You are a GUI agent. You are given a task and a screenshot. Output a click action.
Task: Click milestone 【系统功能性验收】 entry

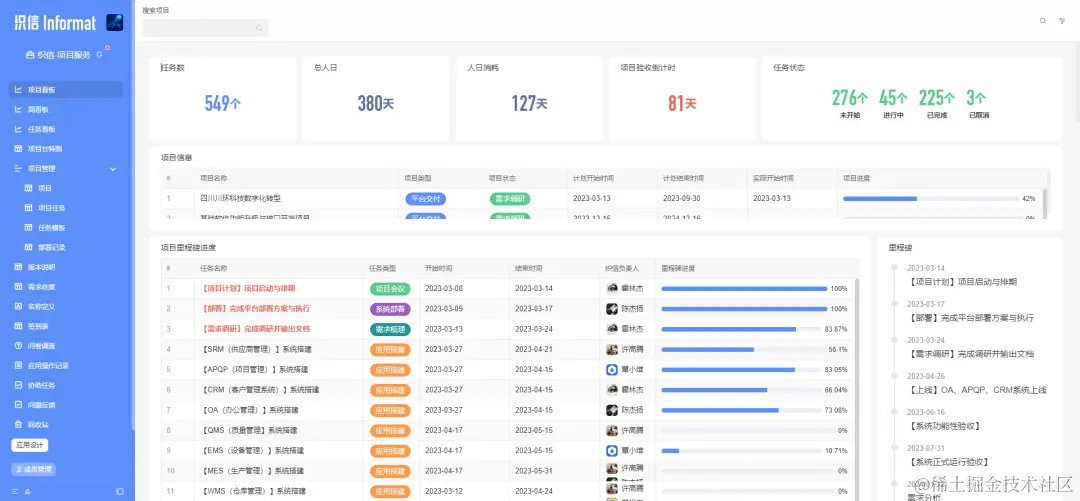[x=944, y=426]
